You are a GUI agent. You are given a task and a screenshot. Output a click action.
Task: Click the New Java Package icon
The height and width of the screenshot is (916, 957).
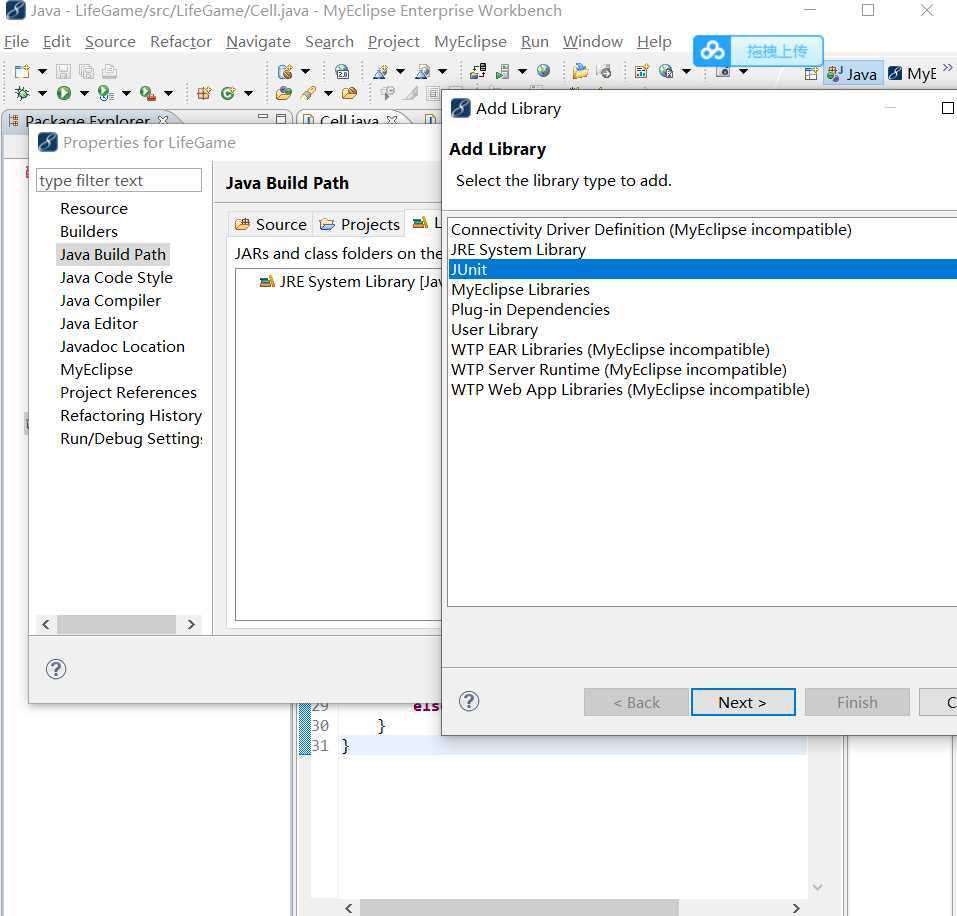click(204, 93)
